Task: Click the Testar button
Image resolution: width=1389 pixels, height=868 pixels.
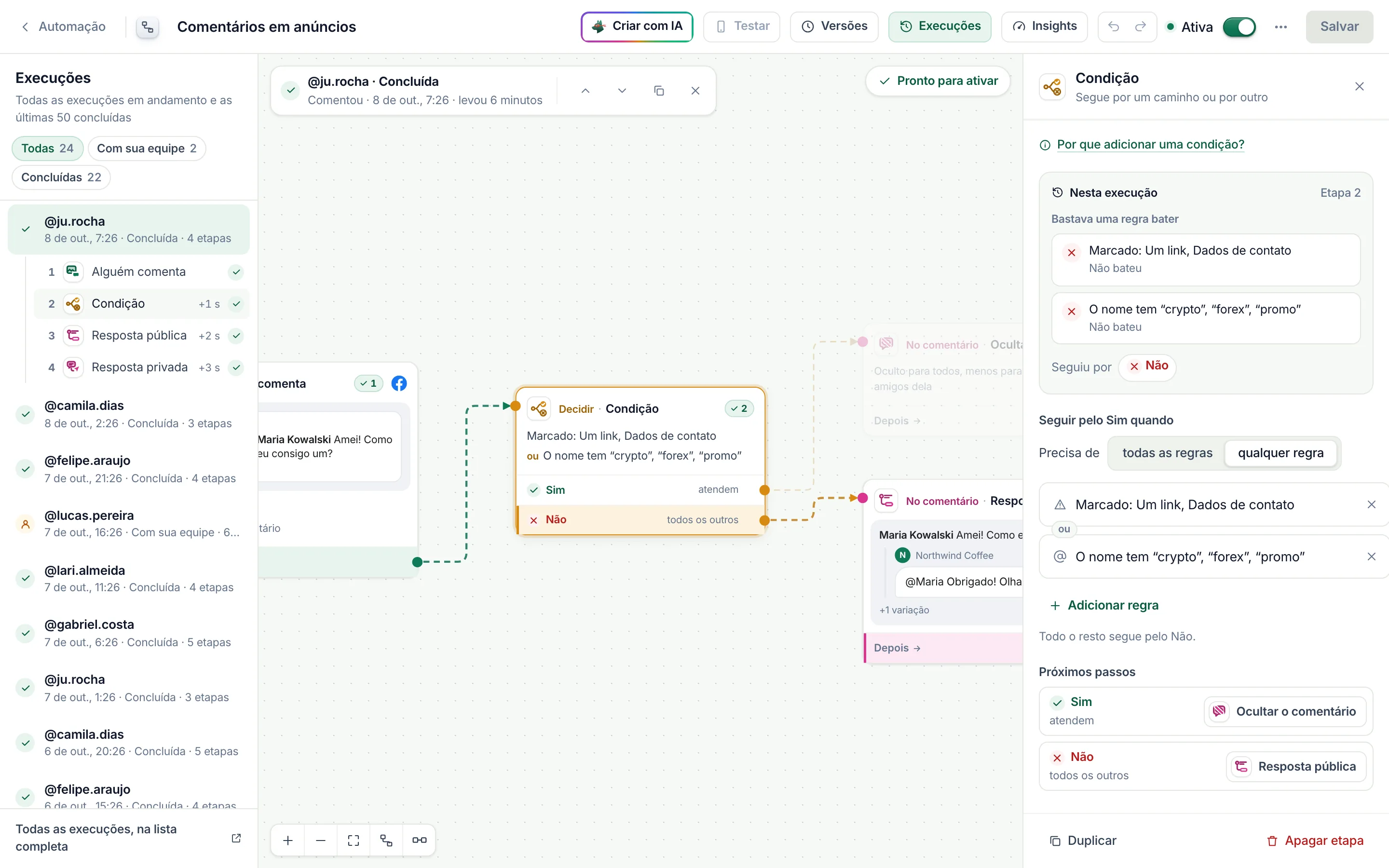Action: point(742,27)
